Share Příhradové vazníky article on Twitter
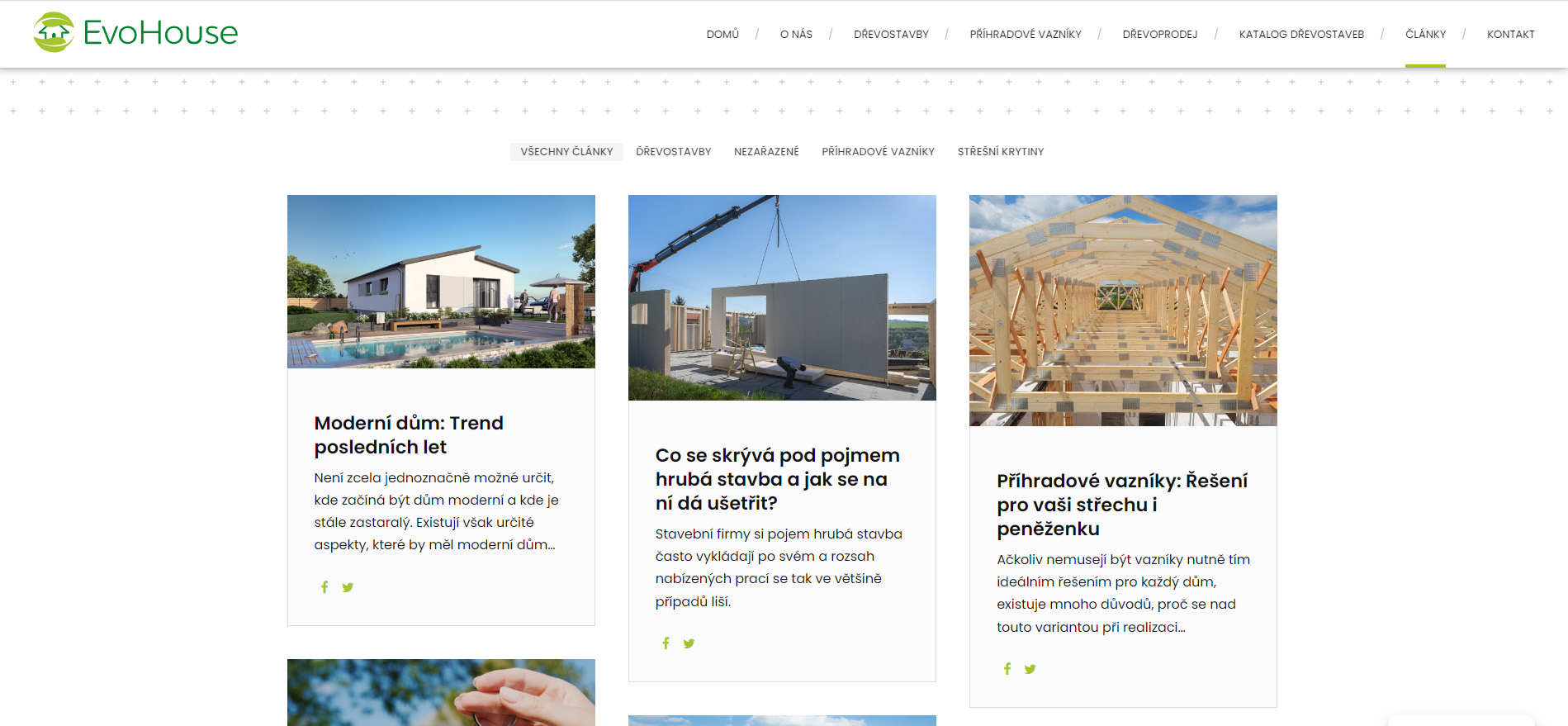 click(x=1030, y=669)
